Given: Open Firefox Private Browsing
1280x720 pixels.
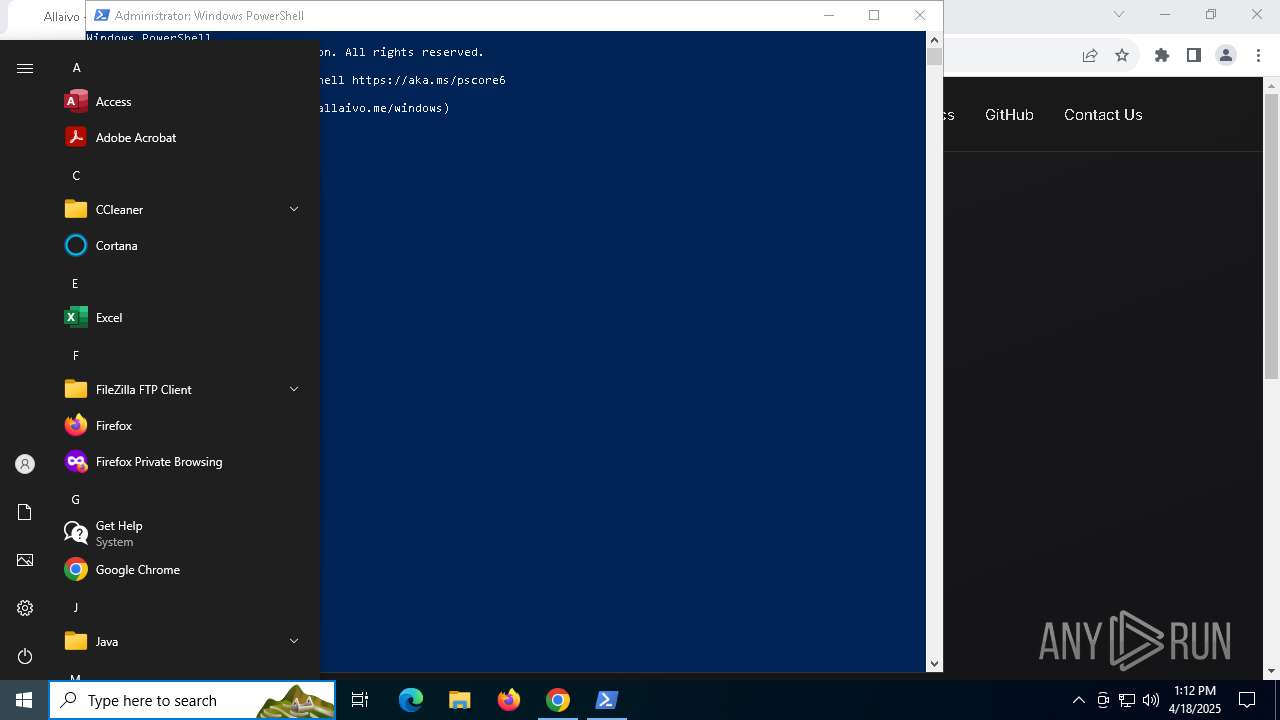Looking at the screenshot, I should tap(185, 461).
